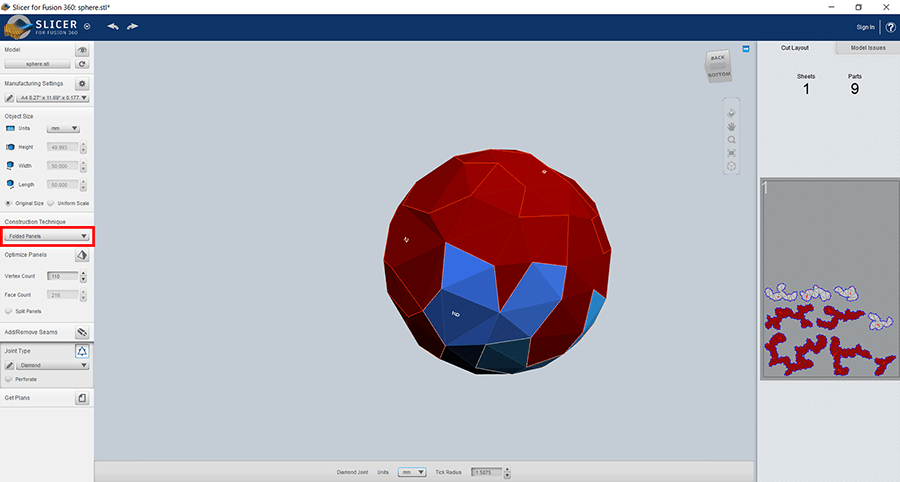This screenshot has height=482, width=900.
Task: Collapse the right panel with blue arrow icon
Action: 746,49
